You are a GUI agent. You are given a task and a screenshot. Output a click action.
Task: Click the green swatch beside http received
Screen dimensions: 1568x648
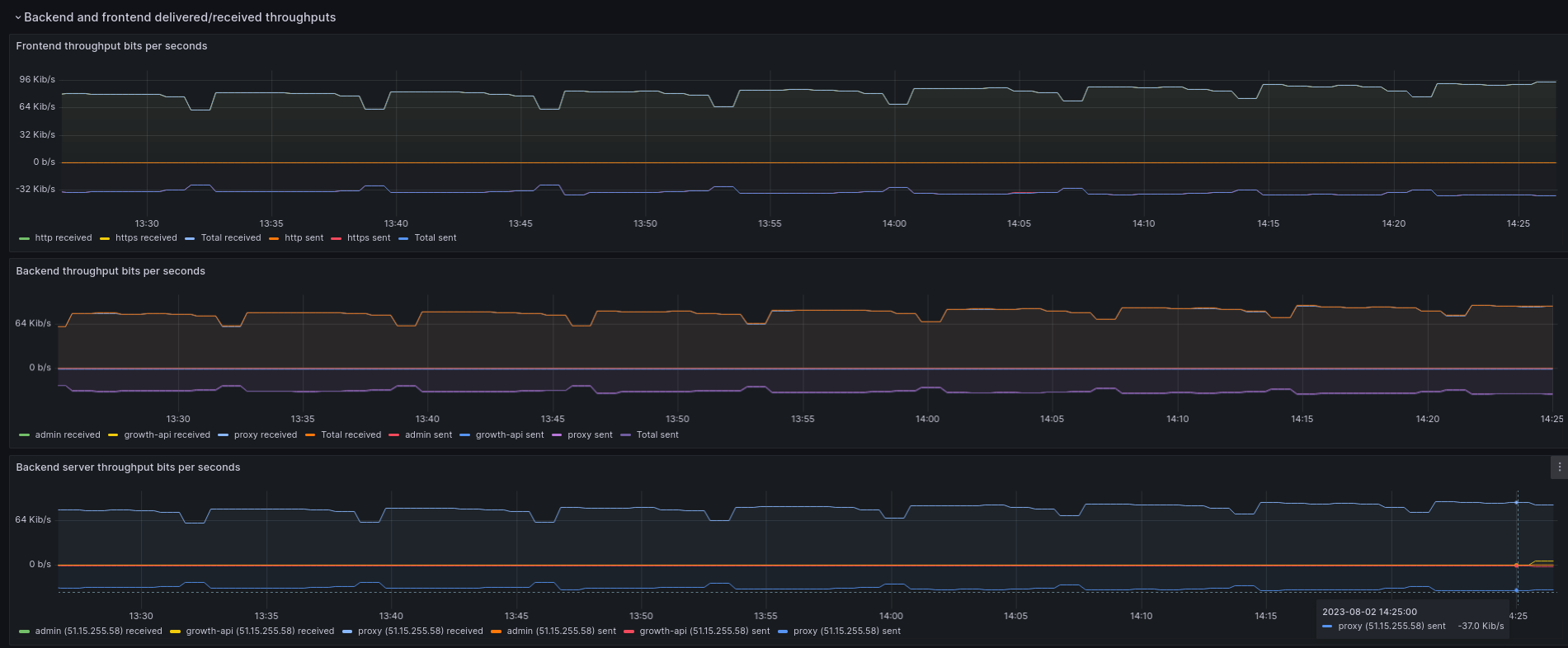tap(24, 238)
